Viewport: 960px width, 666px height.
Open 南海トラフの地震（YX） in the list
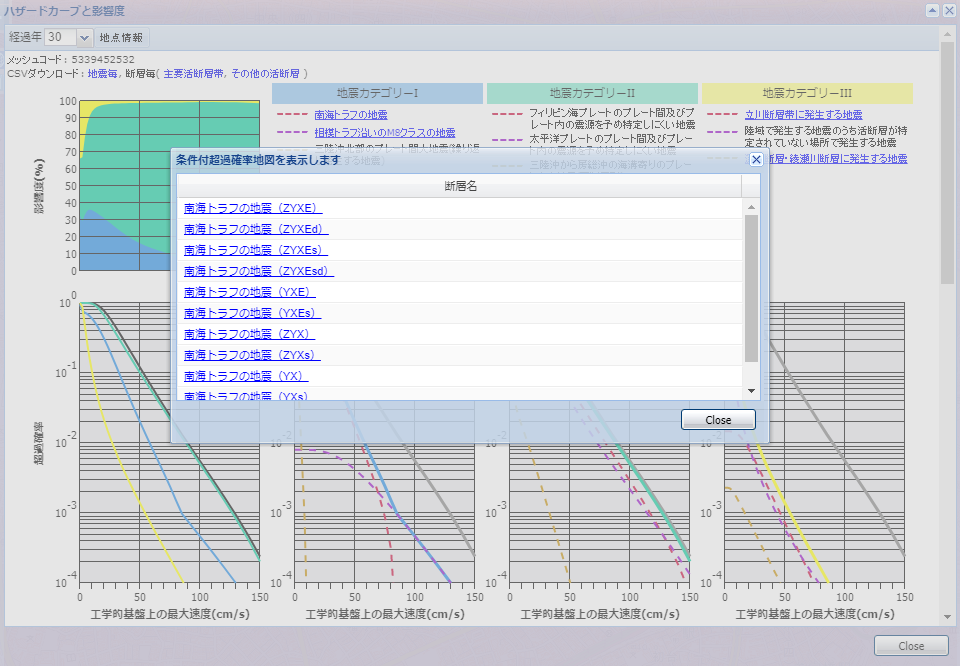[x=246, y=375]
